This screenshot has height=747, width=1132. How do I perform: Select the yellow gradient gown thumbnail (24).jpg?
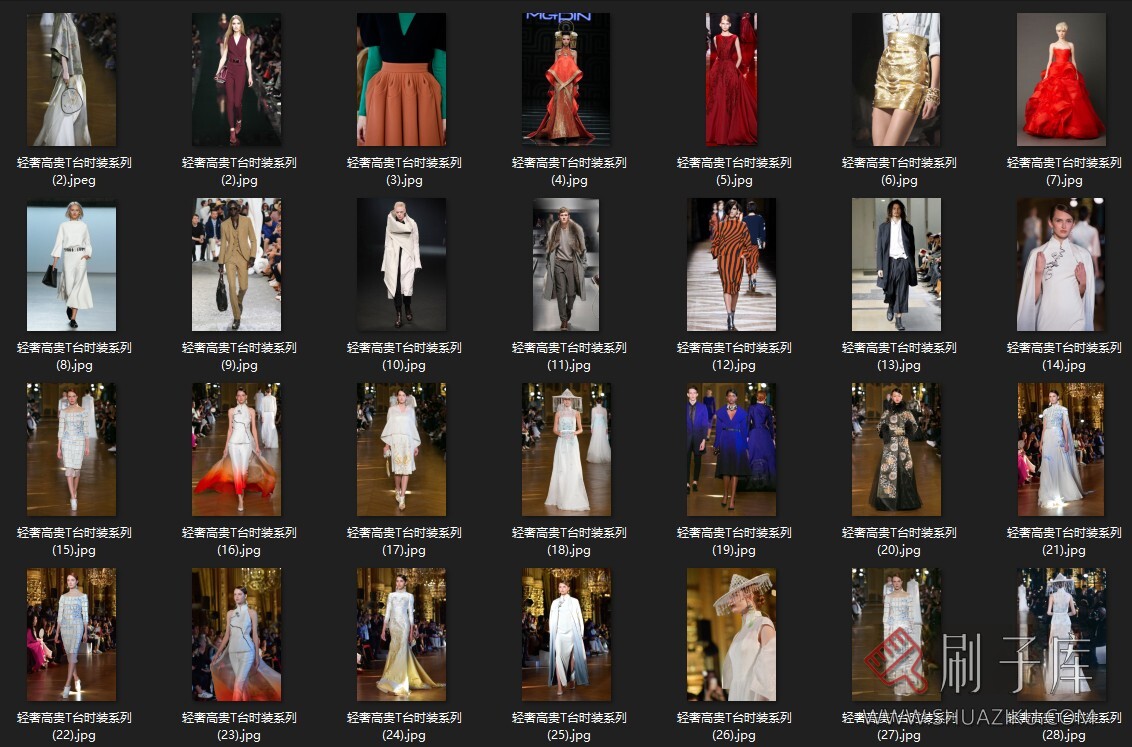click(401, 635)
